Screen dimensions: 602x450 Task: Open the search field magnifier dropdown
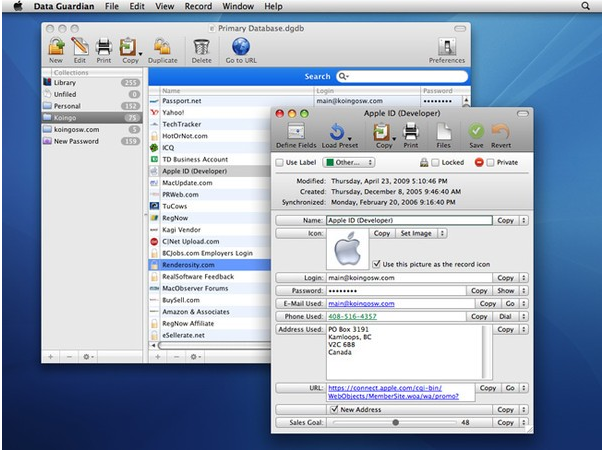point(344,76)
